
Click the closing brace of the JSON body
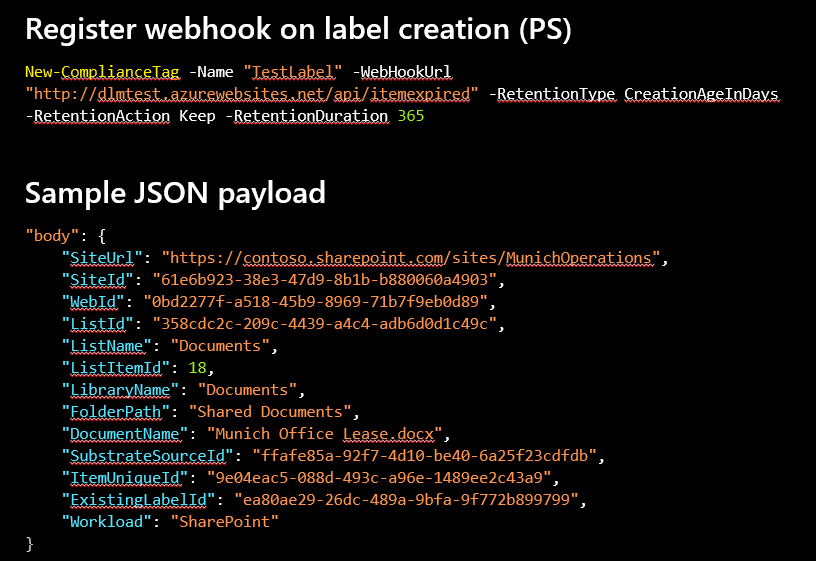30,544
